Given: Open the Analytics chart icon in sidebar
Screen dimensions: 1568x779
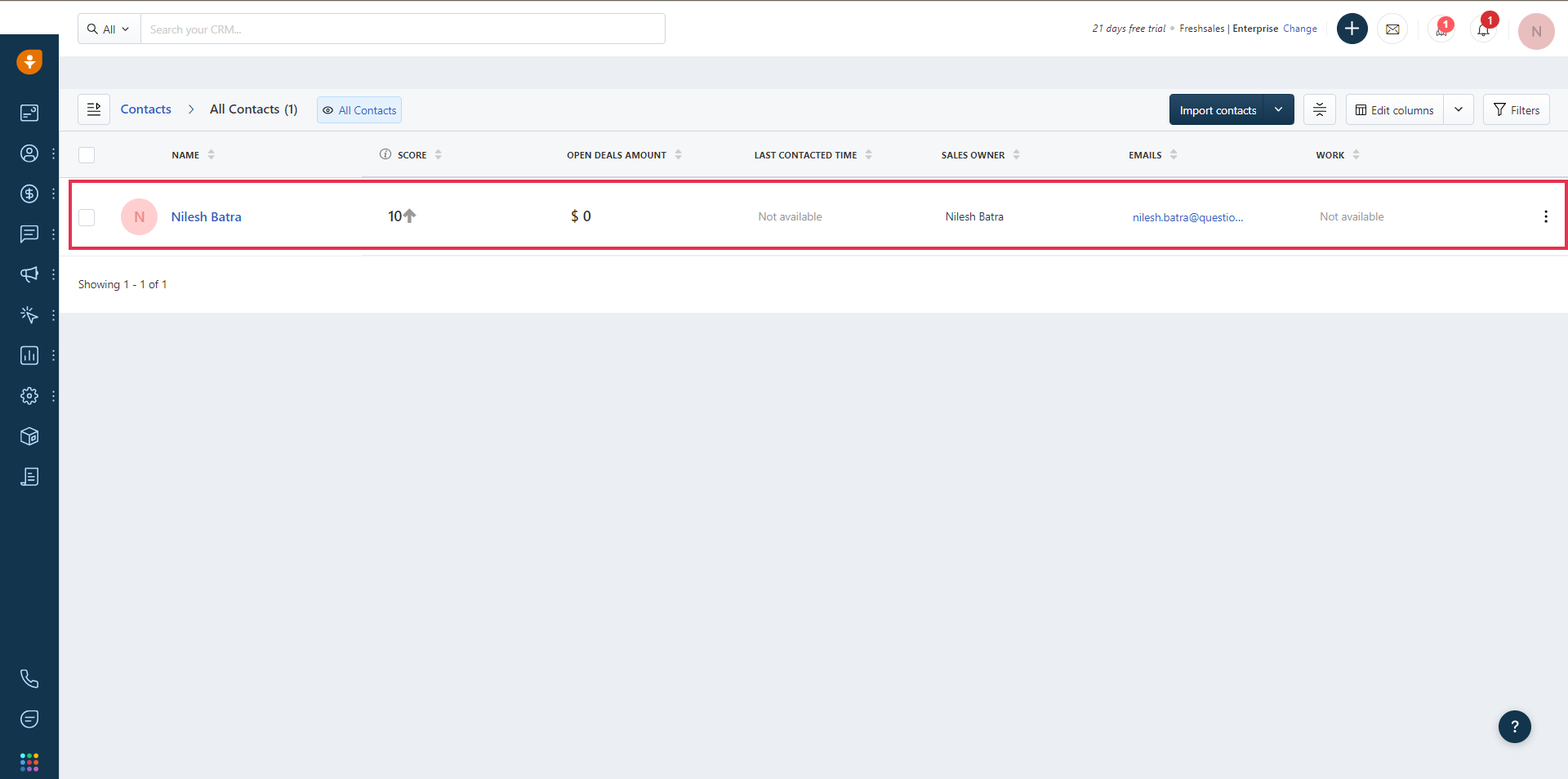Looking at the screenshot, I should click(x=29, y=355).
